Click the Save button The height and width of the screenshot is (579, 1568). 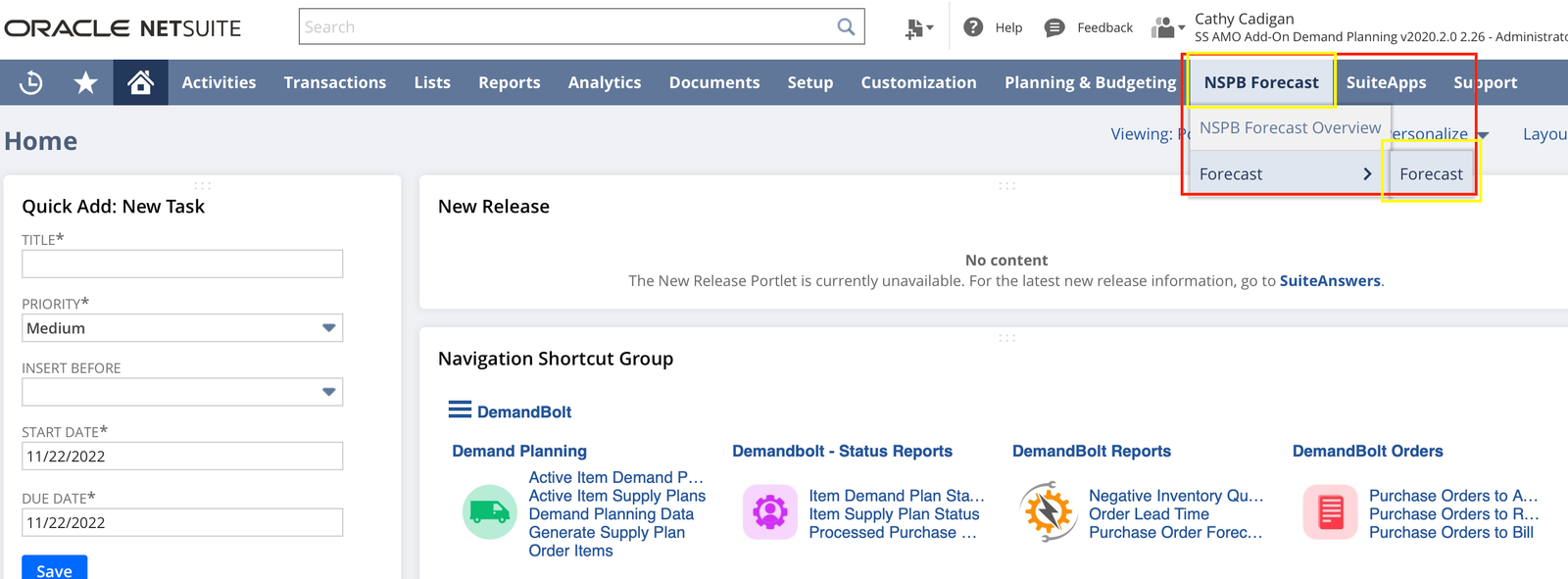coord(54,568)
